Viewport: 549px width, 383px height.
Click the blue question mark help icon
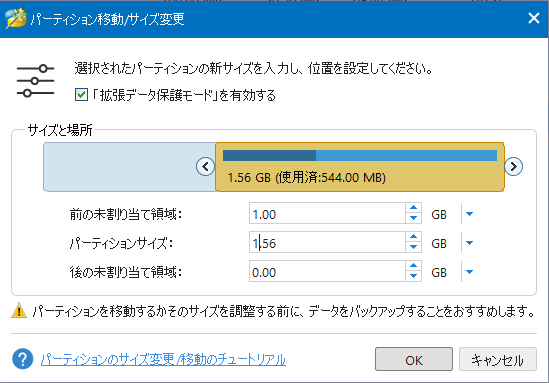22,359
